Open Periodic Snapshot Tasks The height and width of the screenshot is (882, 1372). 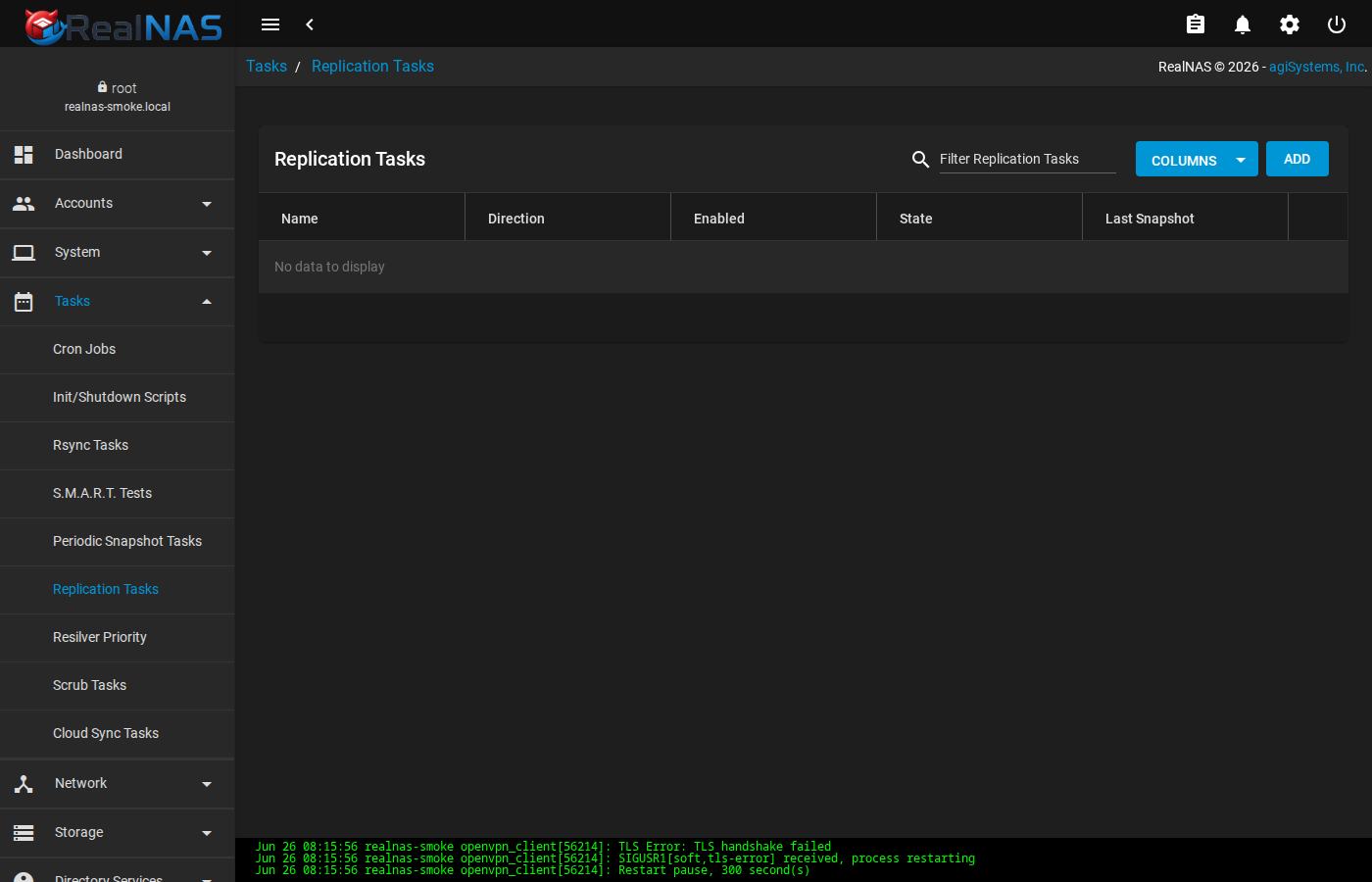[118, 542]
